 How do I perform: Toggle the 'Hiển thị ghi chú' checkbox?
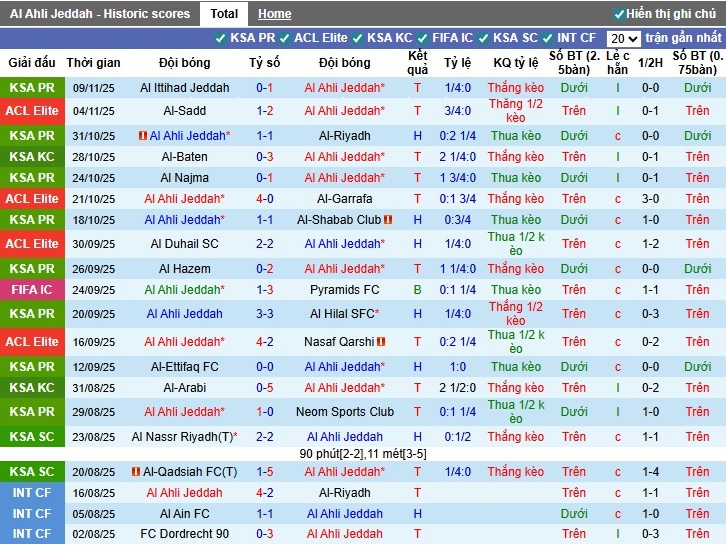click(619, 14)
